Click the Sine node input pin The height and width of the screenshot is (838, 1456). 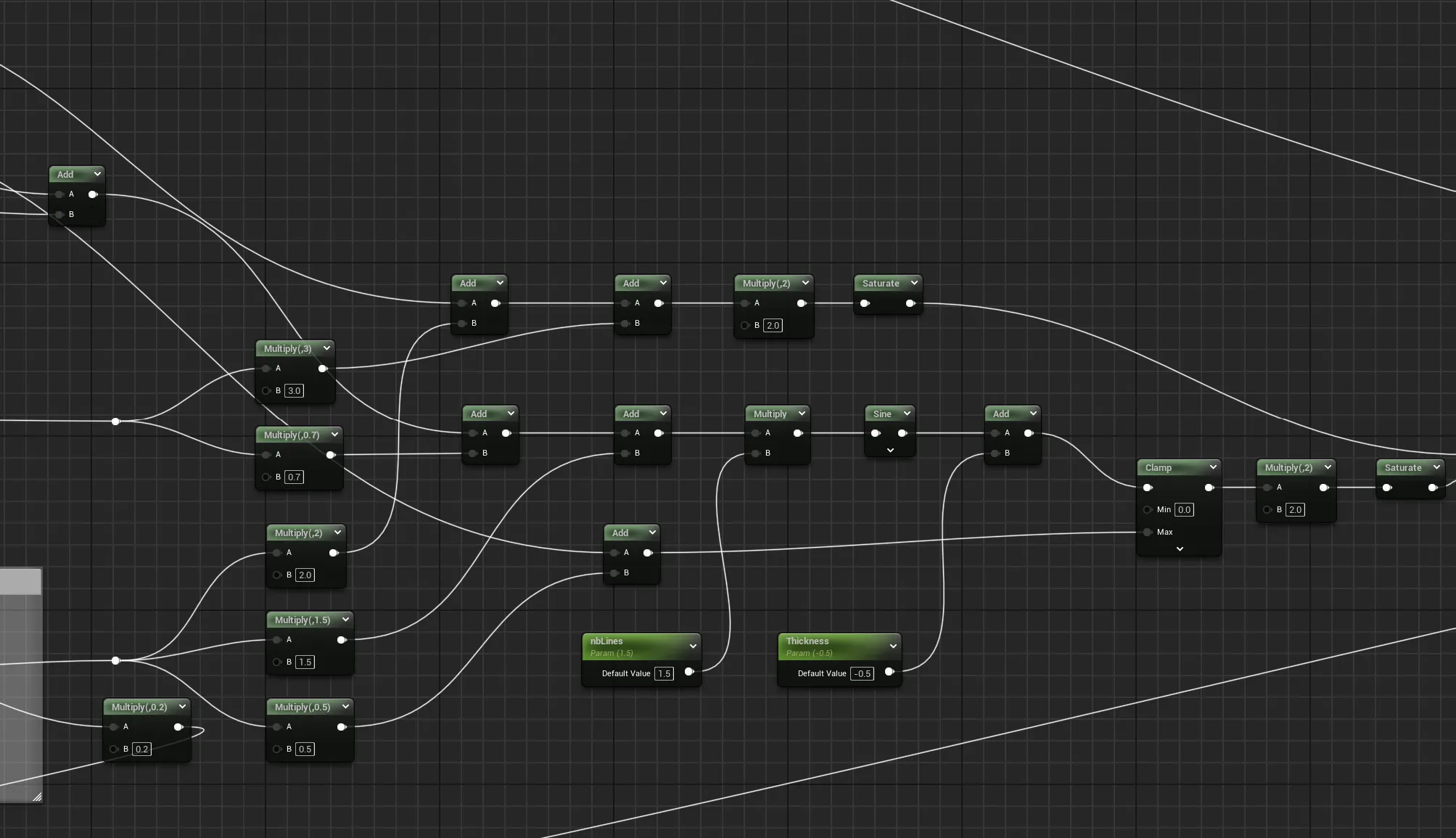coord(876,433)
